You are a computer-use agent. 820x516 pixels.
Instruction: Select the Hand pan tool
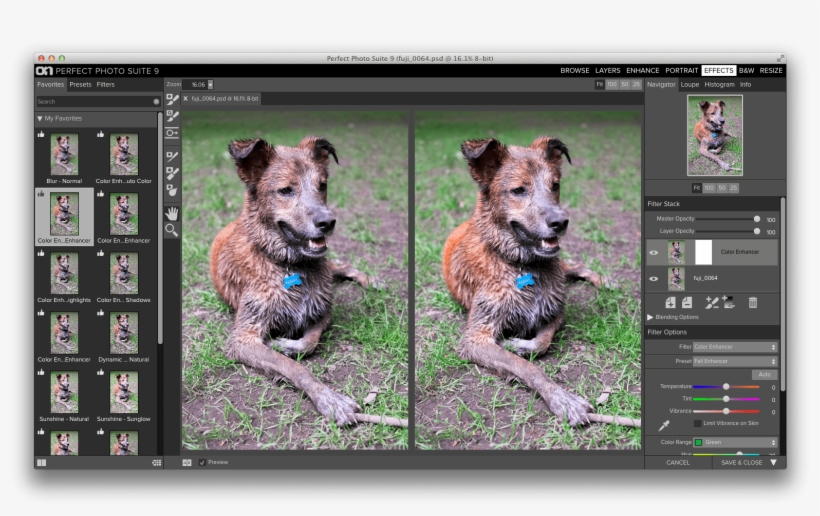172,213
